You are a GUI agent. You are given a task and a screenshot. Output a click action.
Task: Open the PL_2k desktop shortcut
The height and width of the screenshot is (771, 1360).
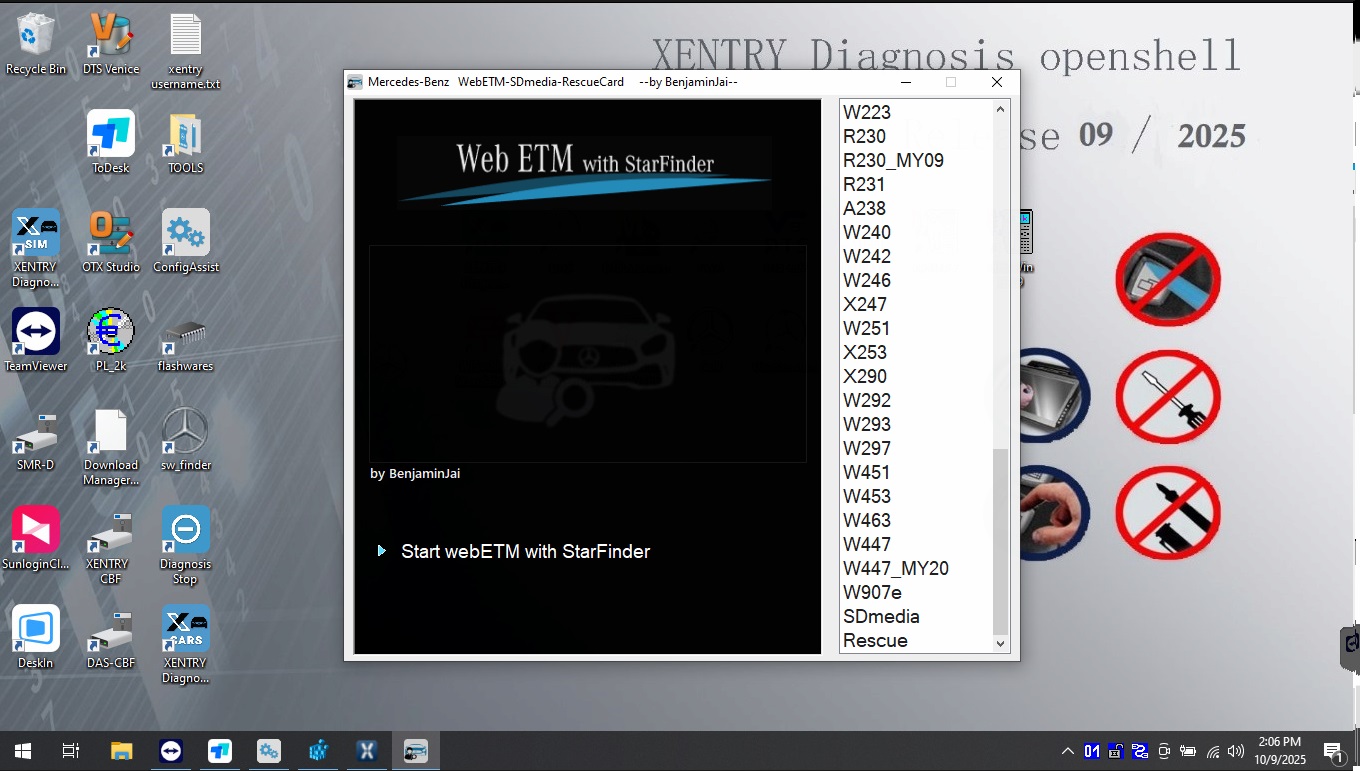pos(110,333)
